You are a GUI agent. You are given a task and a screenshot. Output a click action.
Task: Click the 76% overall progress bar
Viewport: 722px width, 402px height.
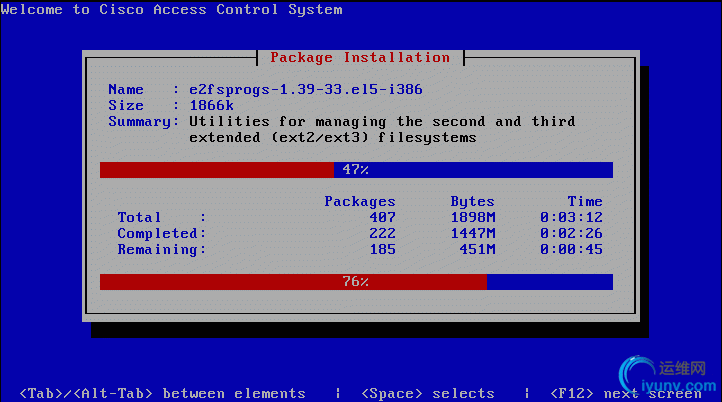[356, 282]
